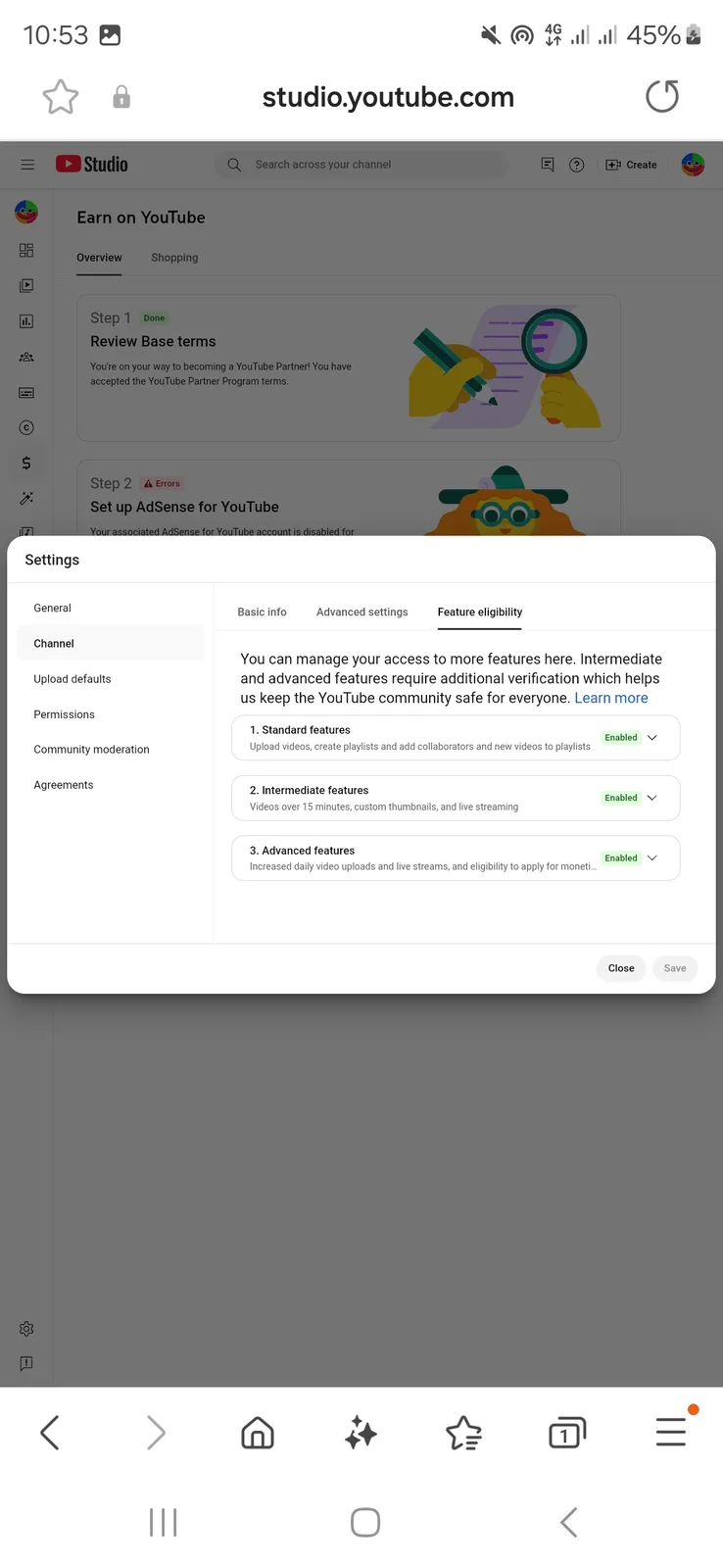Focus the Search across your channel field
Screen dimensions: 723x1568
361,165
